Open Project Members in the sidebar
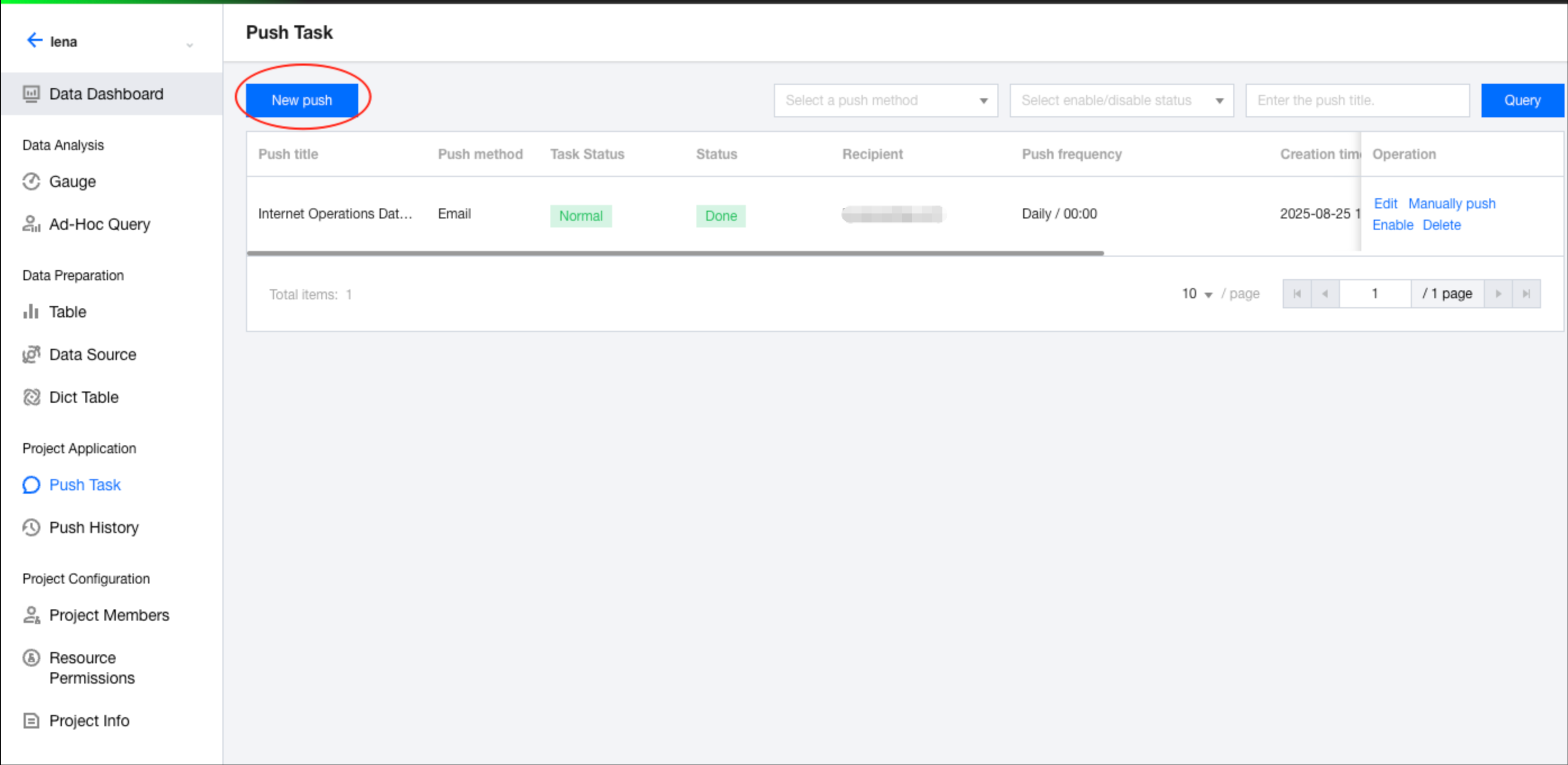The image size is (1568, 765). pyautogui.click(x=109, y=615)
